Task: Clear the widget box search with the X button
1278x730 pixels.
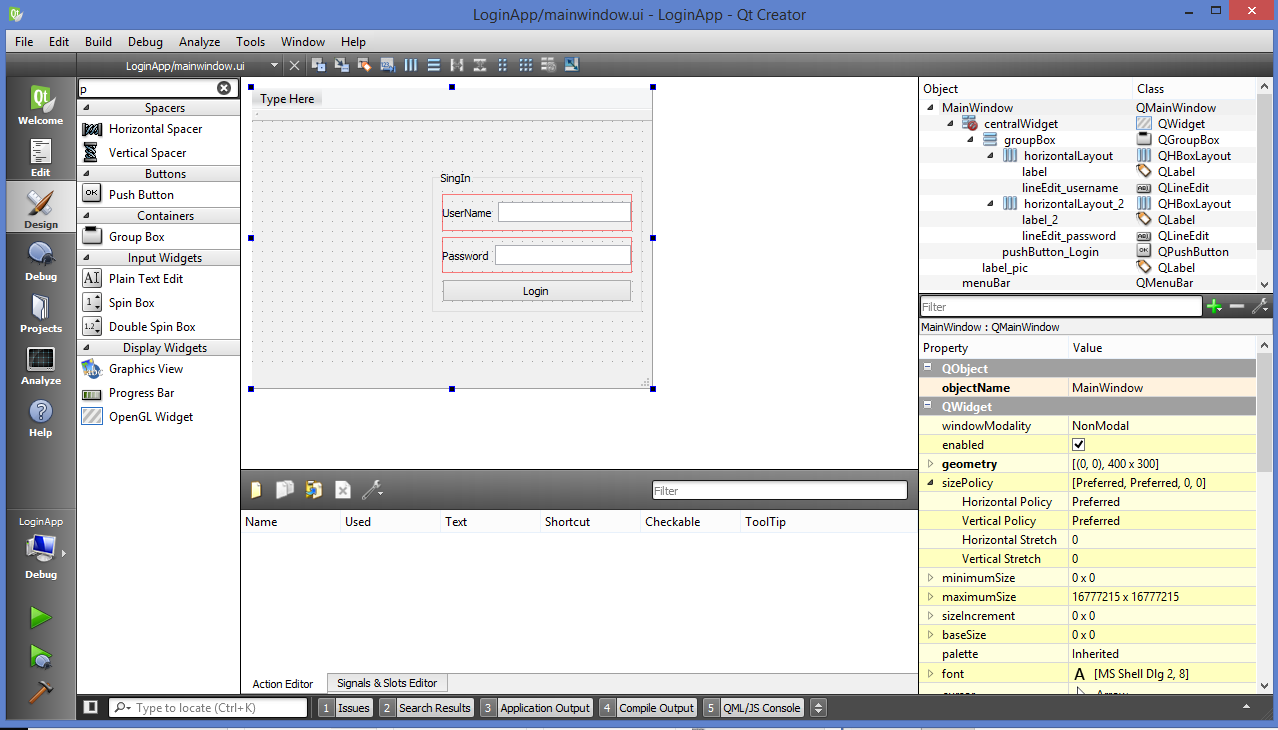Action: coord(224,87)
